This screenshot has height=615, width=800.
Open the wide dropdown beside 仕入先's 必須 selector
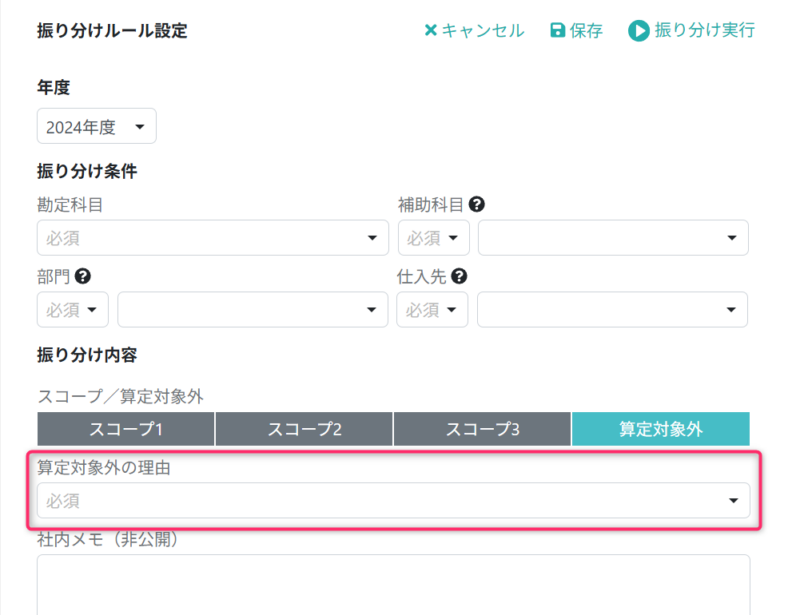(612, 309)
